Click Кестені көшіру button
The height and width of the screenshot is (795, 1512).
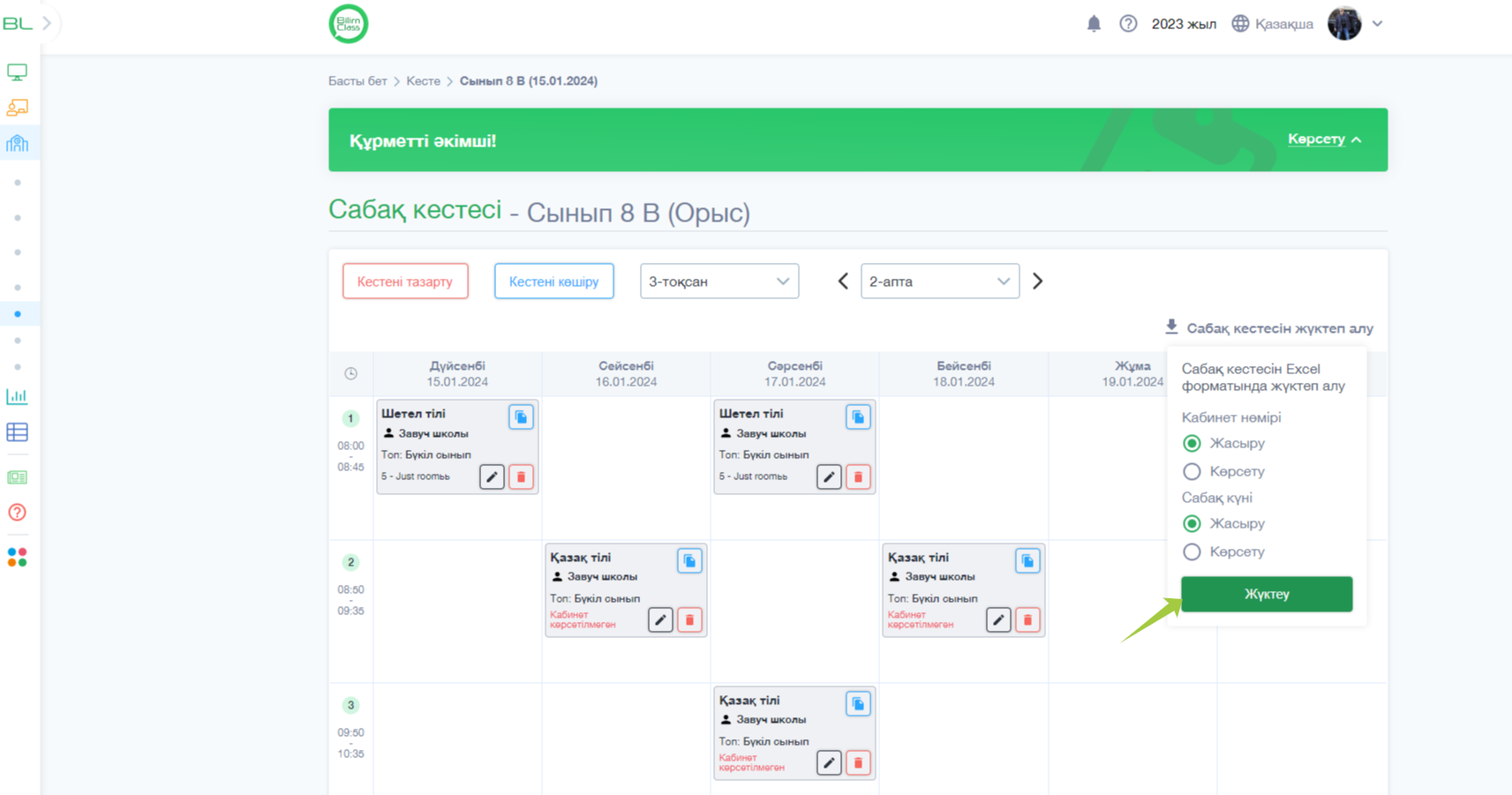click(553, 281)
